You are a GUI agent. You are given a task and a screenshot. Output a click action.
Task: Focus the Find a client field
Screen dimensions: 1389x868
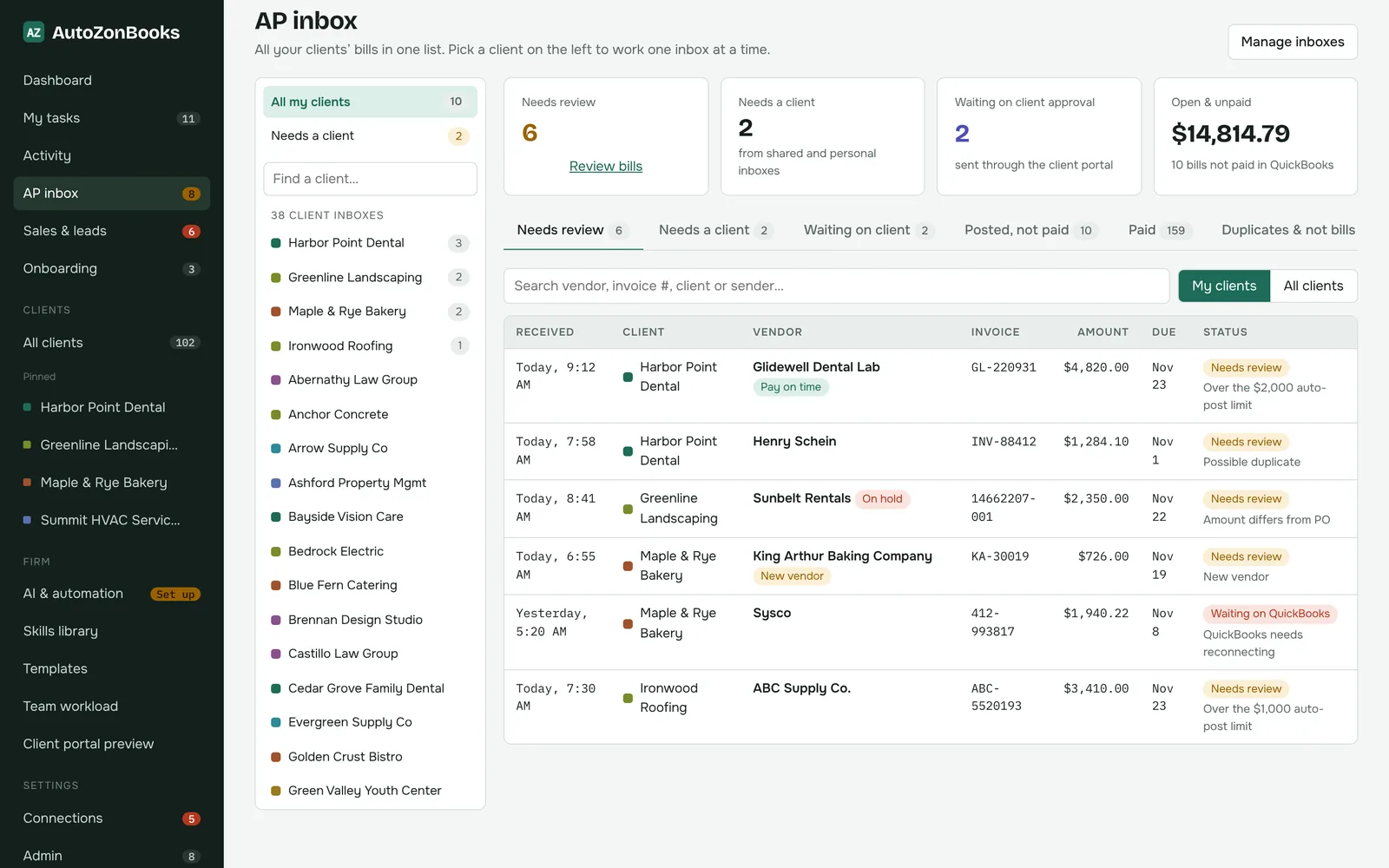(370, 179)
